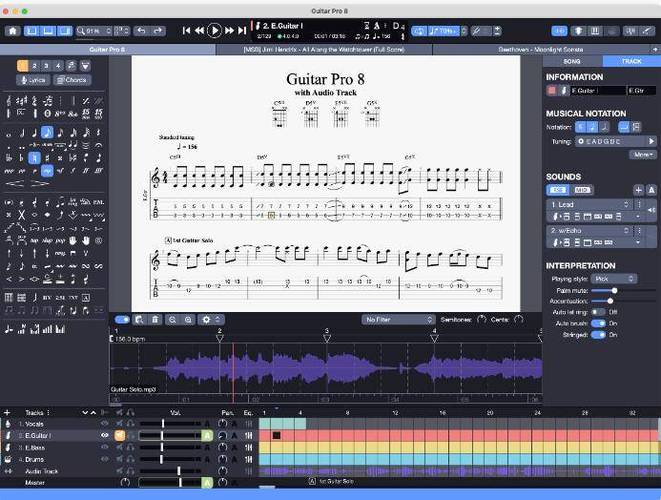Toggle visibility of the Vocals track
Screen dimensions: 661x500
pos(104,424)
